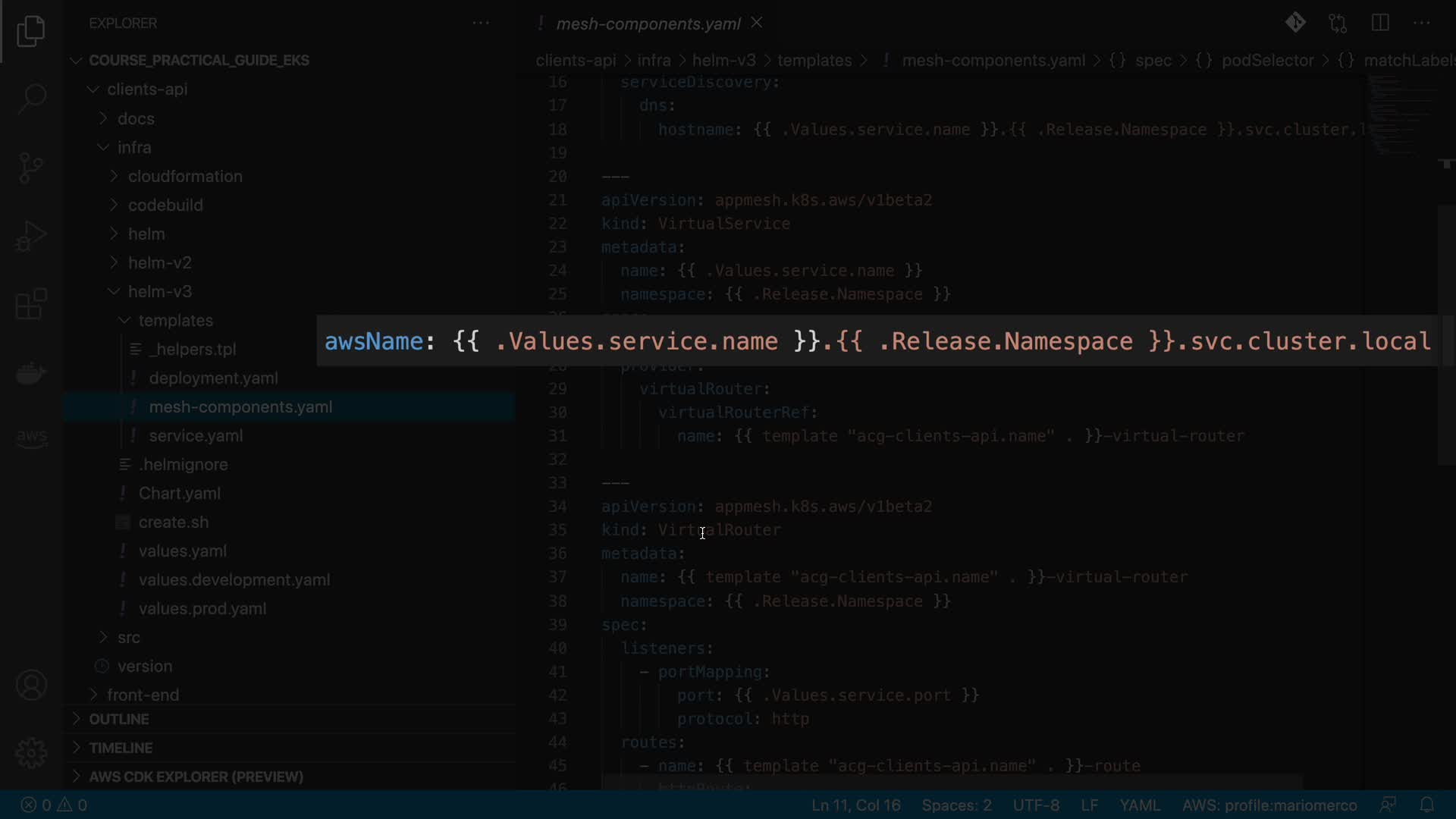Open values.prod.yaml from the file tree
1456x819 pixels.
202,608
